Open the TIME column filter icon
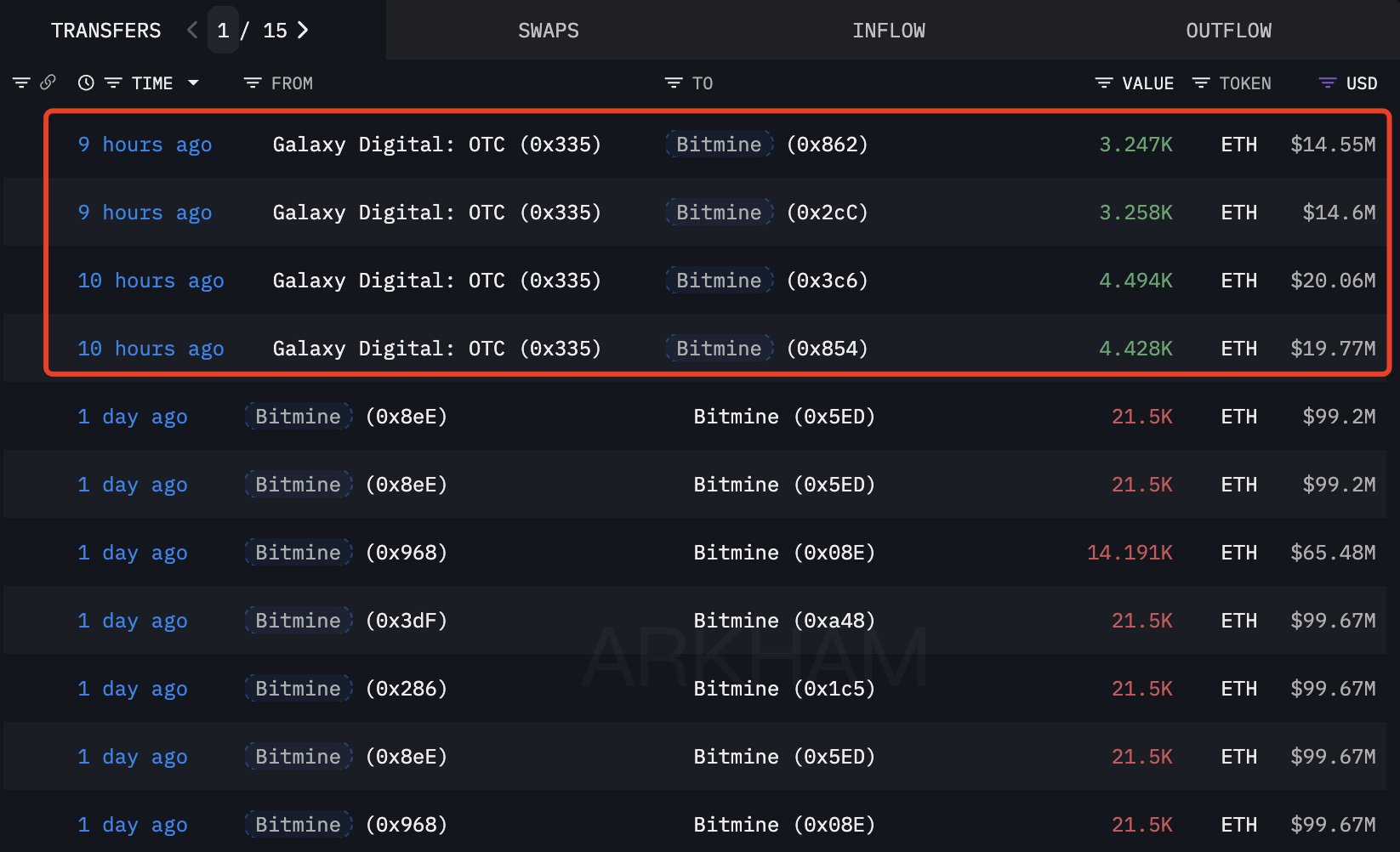The height and width of the screenshot is (852, 1400). point(113,82)
